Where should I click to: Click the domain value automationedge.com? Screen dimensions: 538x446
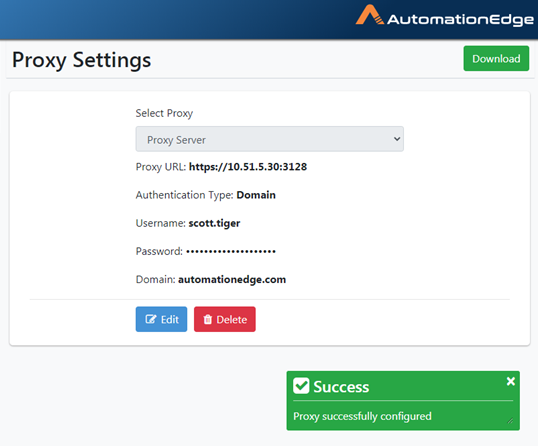tap(232, 280)
